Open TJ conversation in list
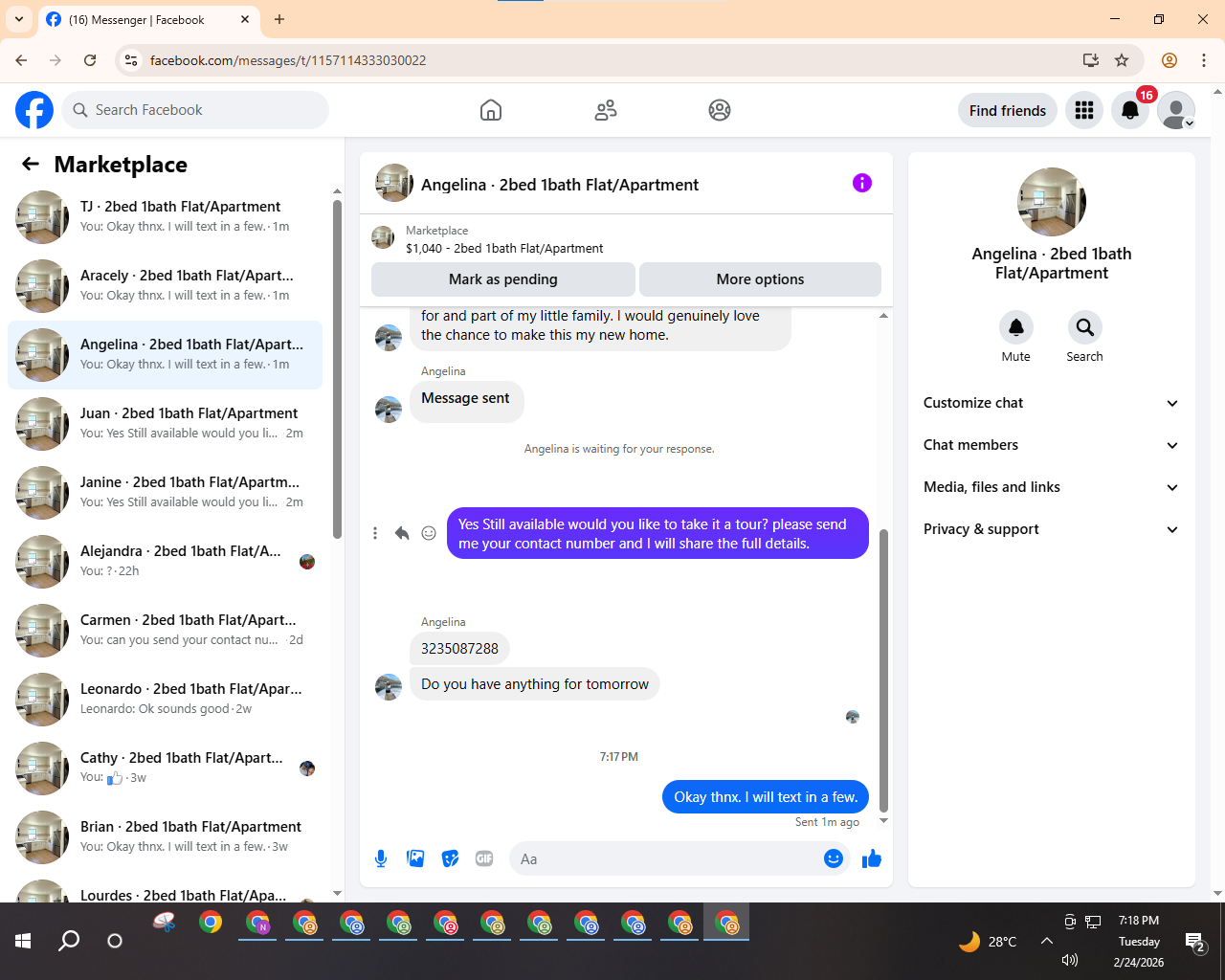The height and width of the screenshot is (980, 1225). 166,217
